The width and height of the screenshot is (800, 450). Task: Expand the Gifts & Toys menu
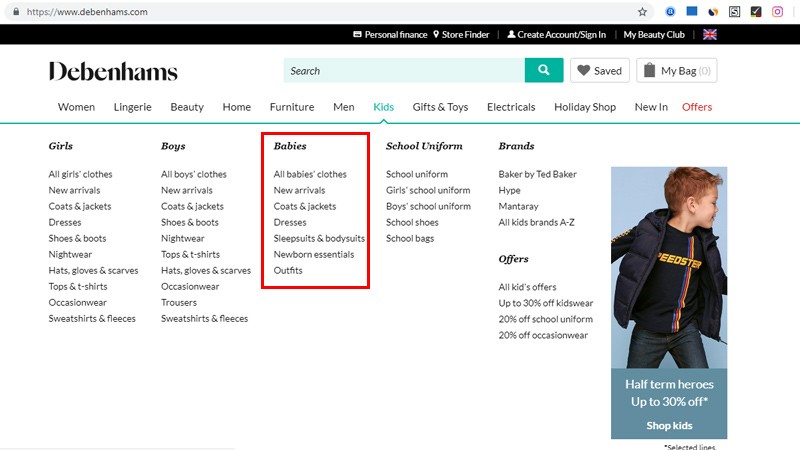[440, 107]
